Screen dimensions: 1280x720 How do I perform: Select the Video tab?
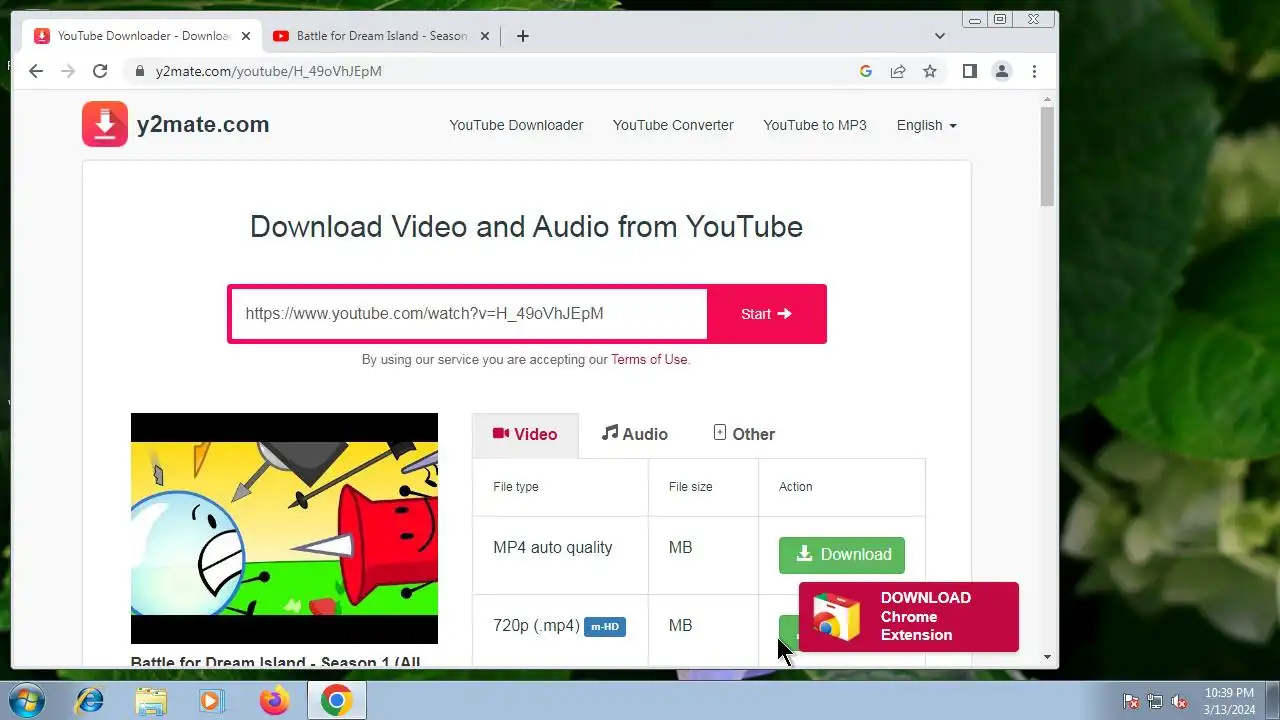coord(525,434)
